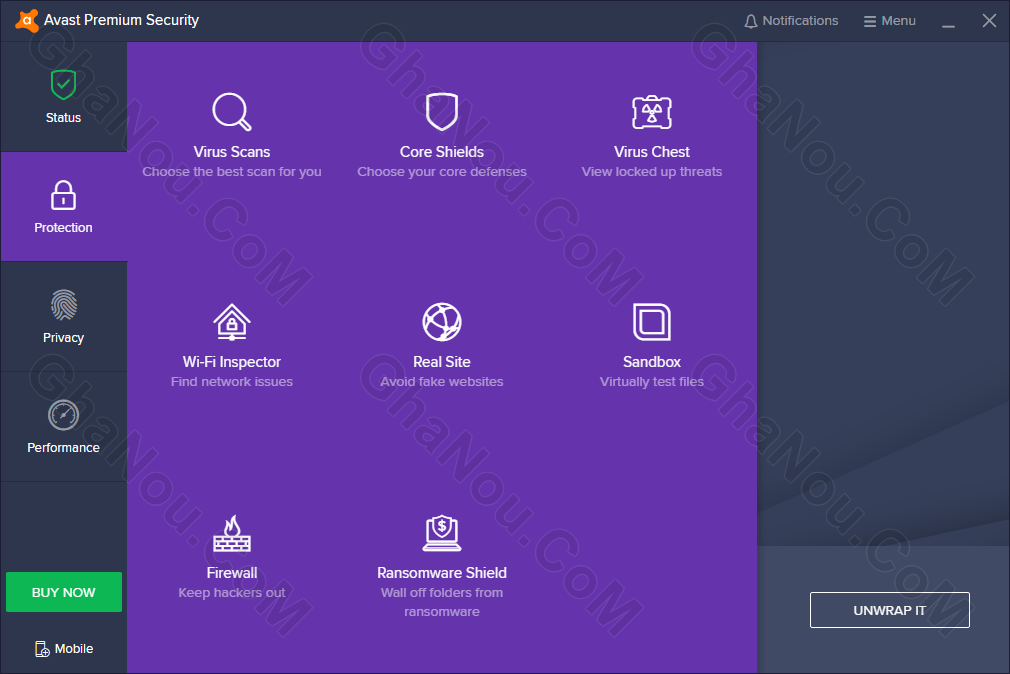Viewport: 1010px width, 674px height.
Task: Open the Performance tab label
Action: 63,448
